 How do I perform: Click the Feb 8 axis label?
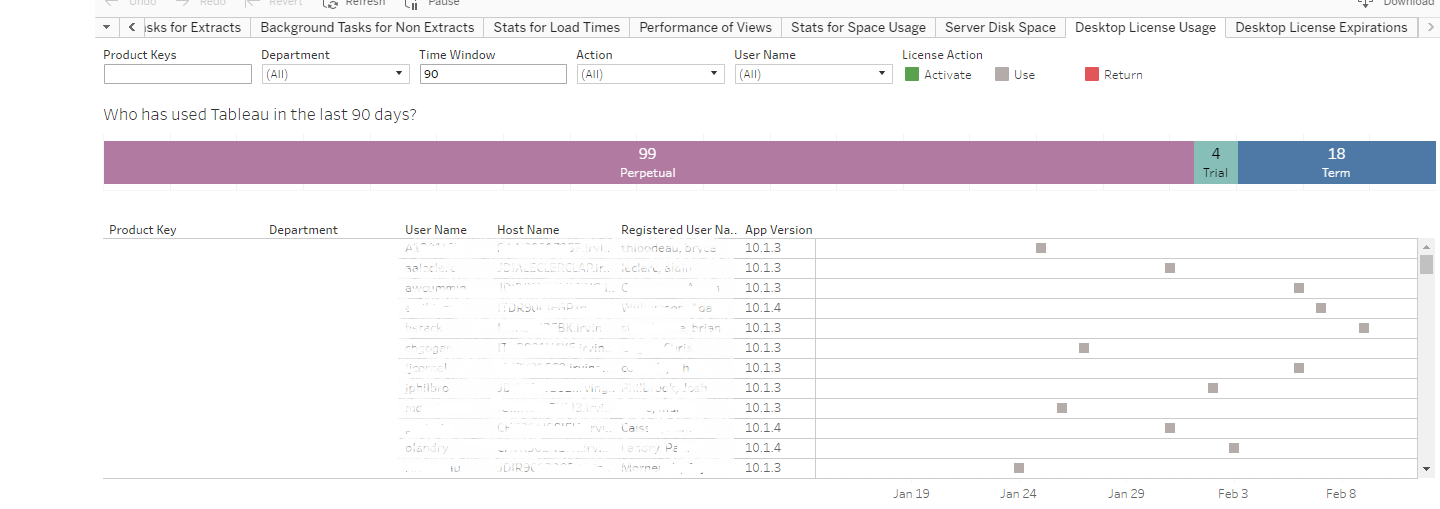tap(1341, 494)
